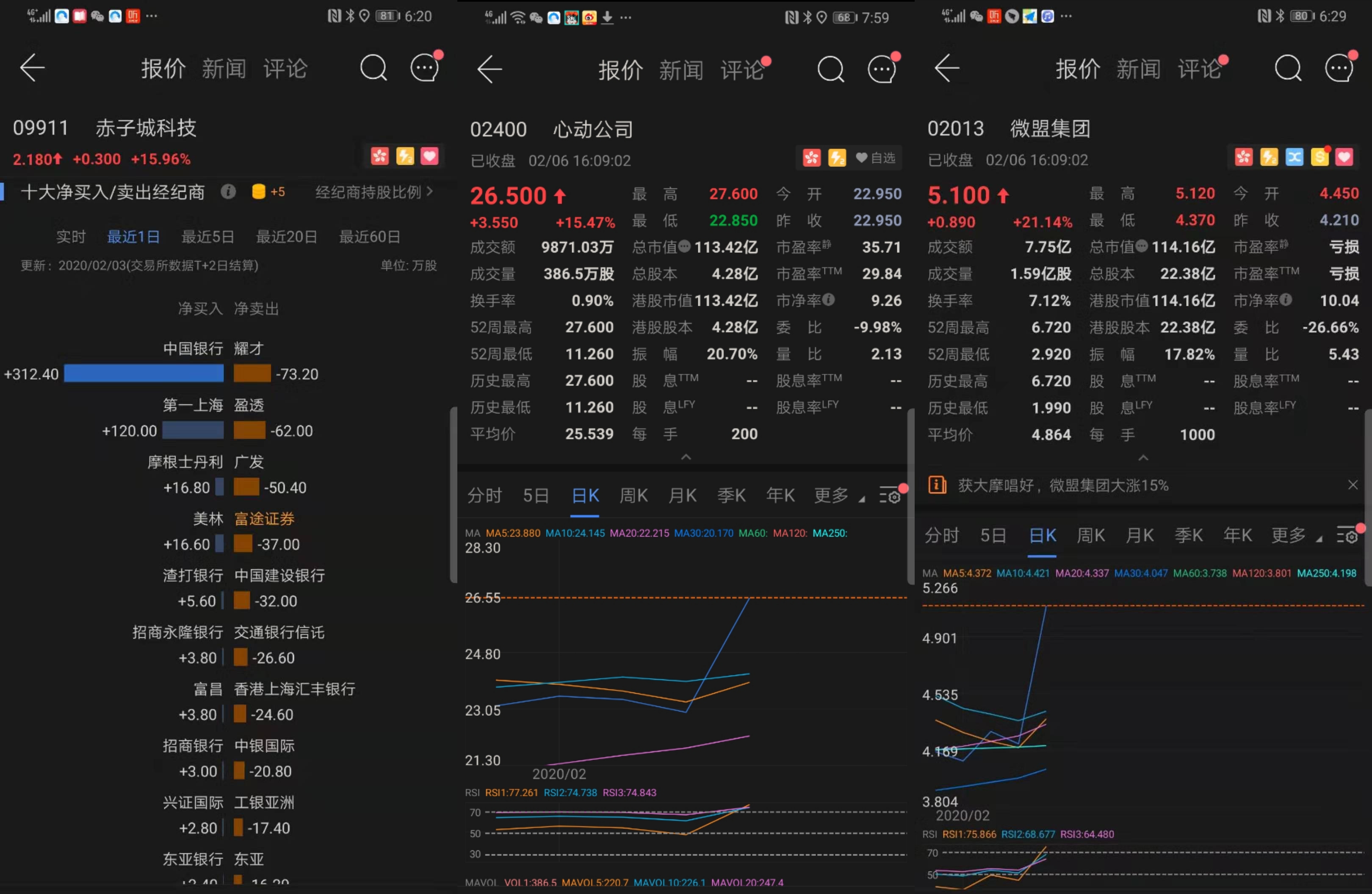Collapse the 心动公司 quote details chevron

686,457
